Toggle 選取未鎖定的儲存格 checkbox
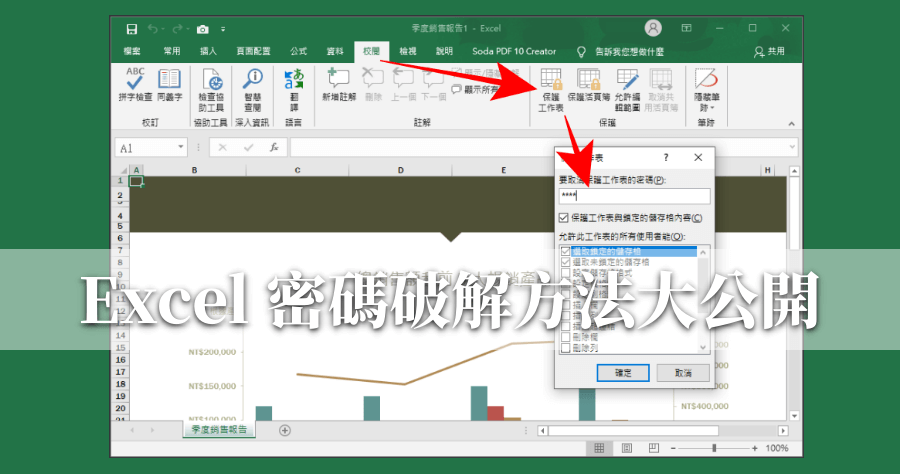Image resolution: width=900 pixels, height=474 pixels. point(566,262)
